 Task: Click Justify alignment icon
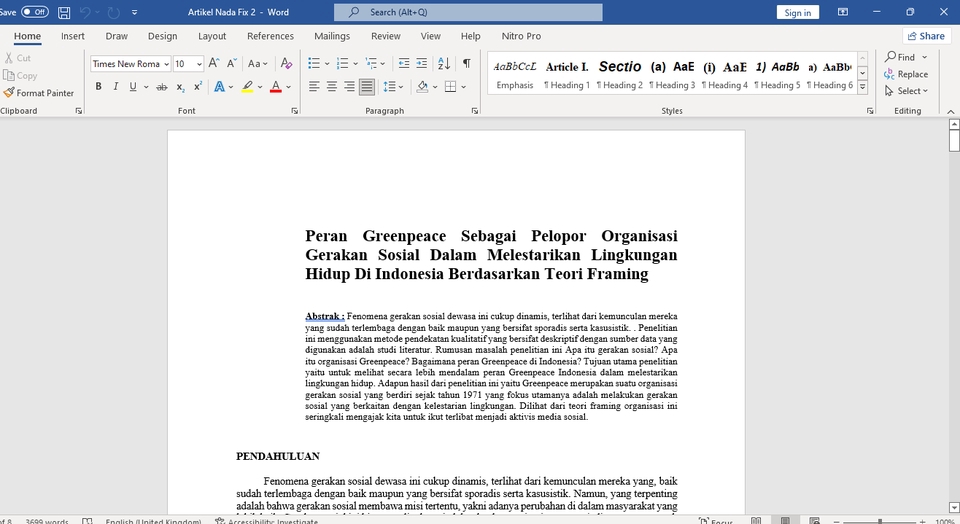point(367,87)
